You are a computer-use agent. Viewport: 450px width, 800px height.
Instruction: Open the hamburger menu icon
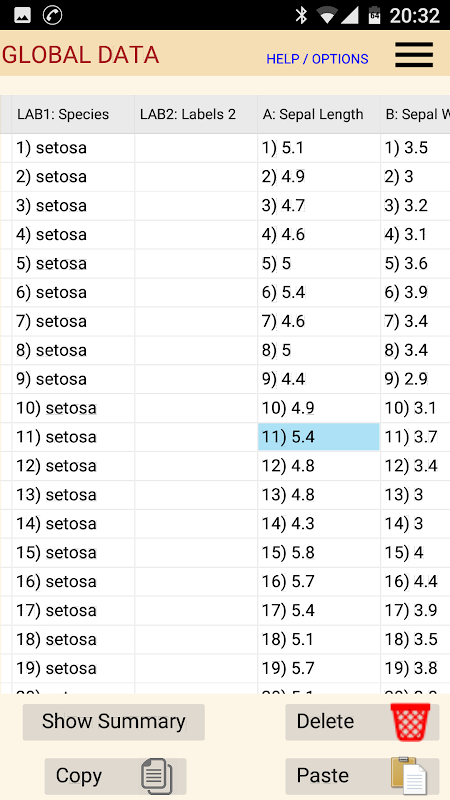[414, 55]
